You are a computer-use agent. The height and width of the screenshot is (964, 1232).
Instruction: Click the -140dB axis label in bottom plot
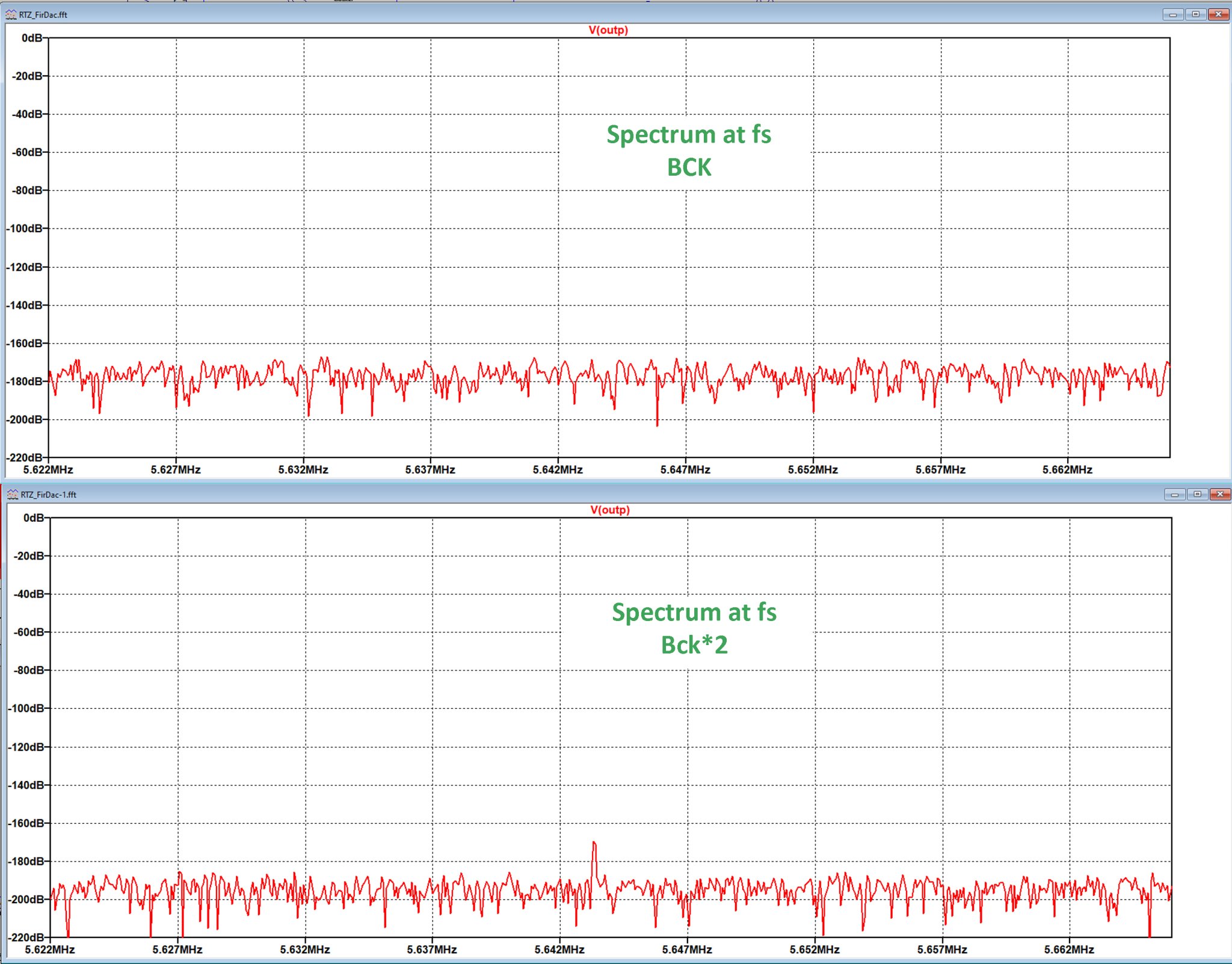27,785
